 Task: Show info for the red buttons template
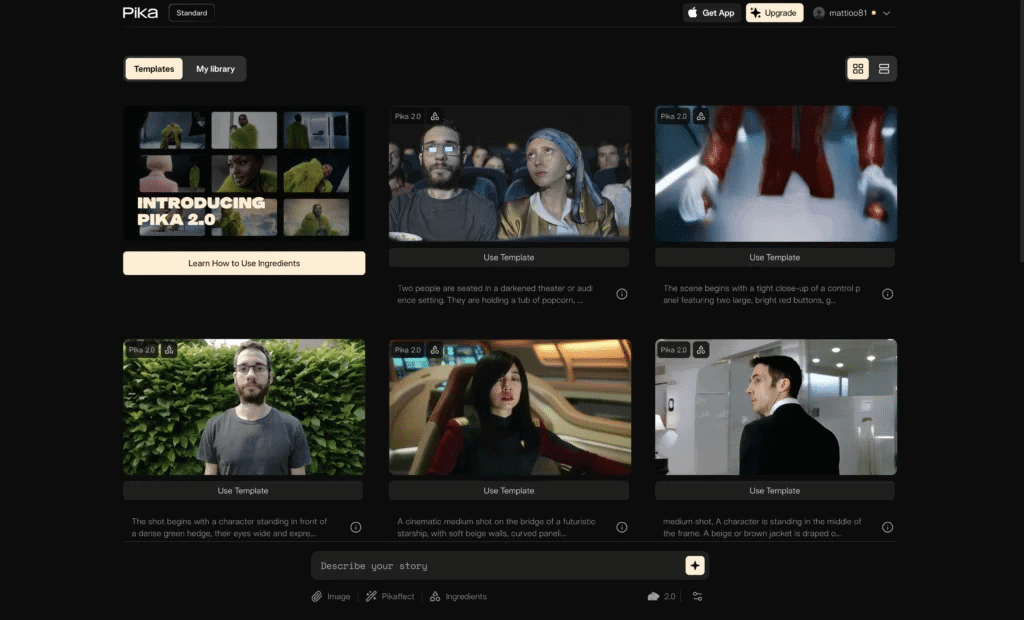click(887, 294)
